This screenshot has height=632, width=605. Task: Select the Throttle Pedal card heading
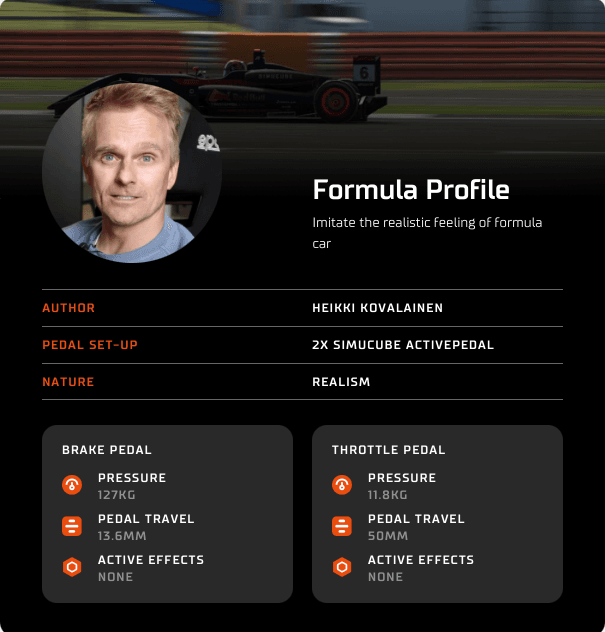[389, 450]
